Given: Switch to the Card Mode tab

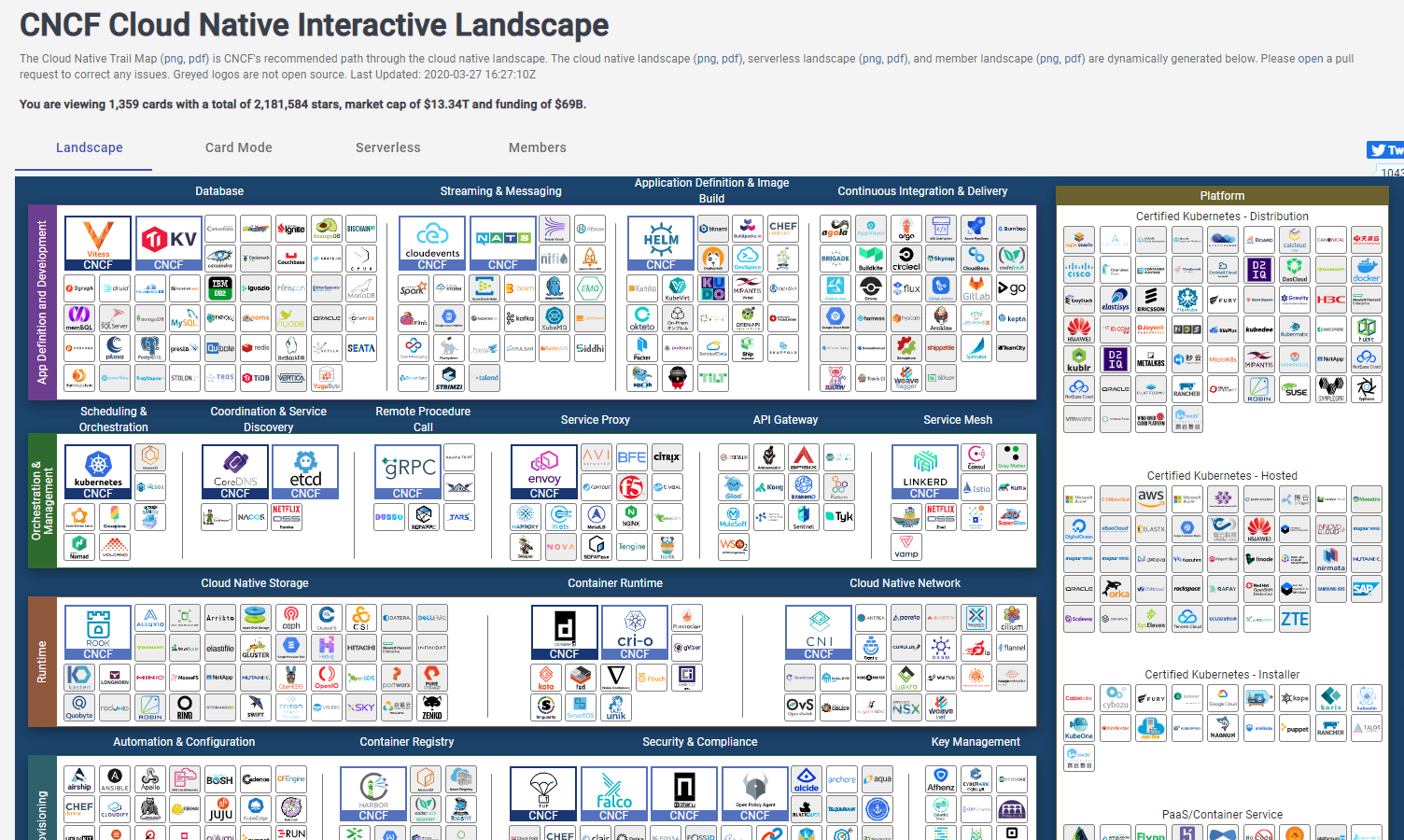Looking at the screenshot, I should pyautogui.click(x=239, y=147).
